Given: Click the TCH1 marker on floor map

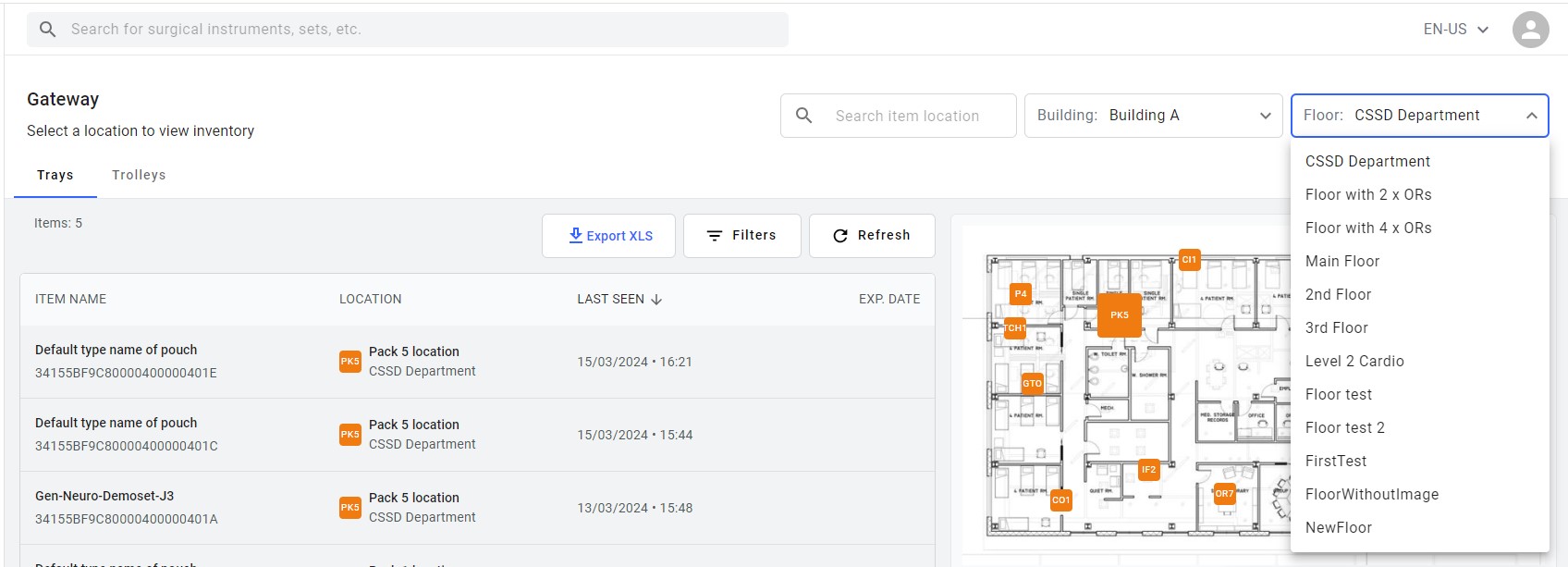Looking at the screenshot, I should click(x=1014, y=328).
